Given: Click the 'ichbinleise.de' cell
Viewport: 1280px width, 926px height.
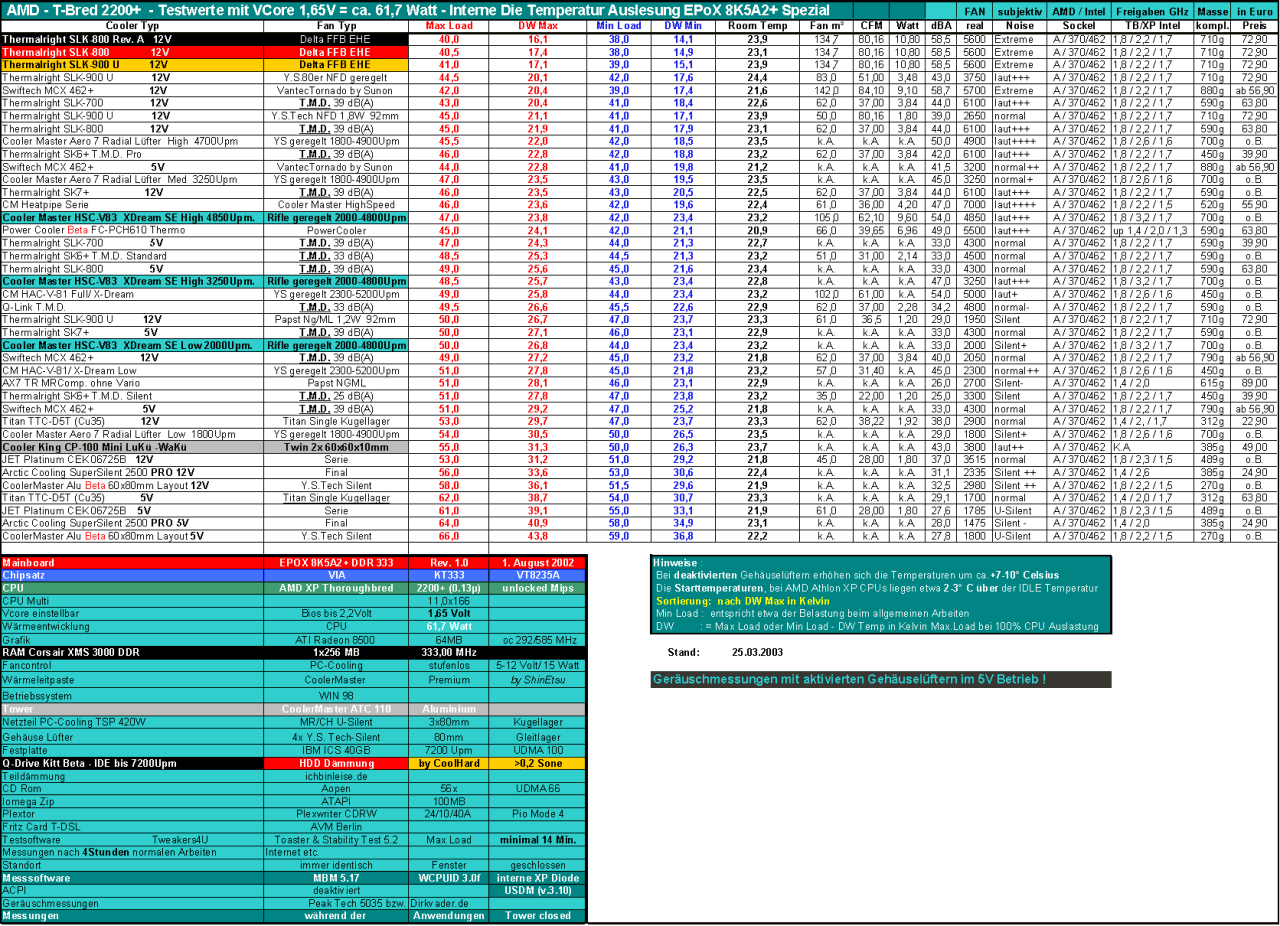Looking at the screenshot, I should coord(336,775).
